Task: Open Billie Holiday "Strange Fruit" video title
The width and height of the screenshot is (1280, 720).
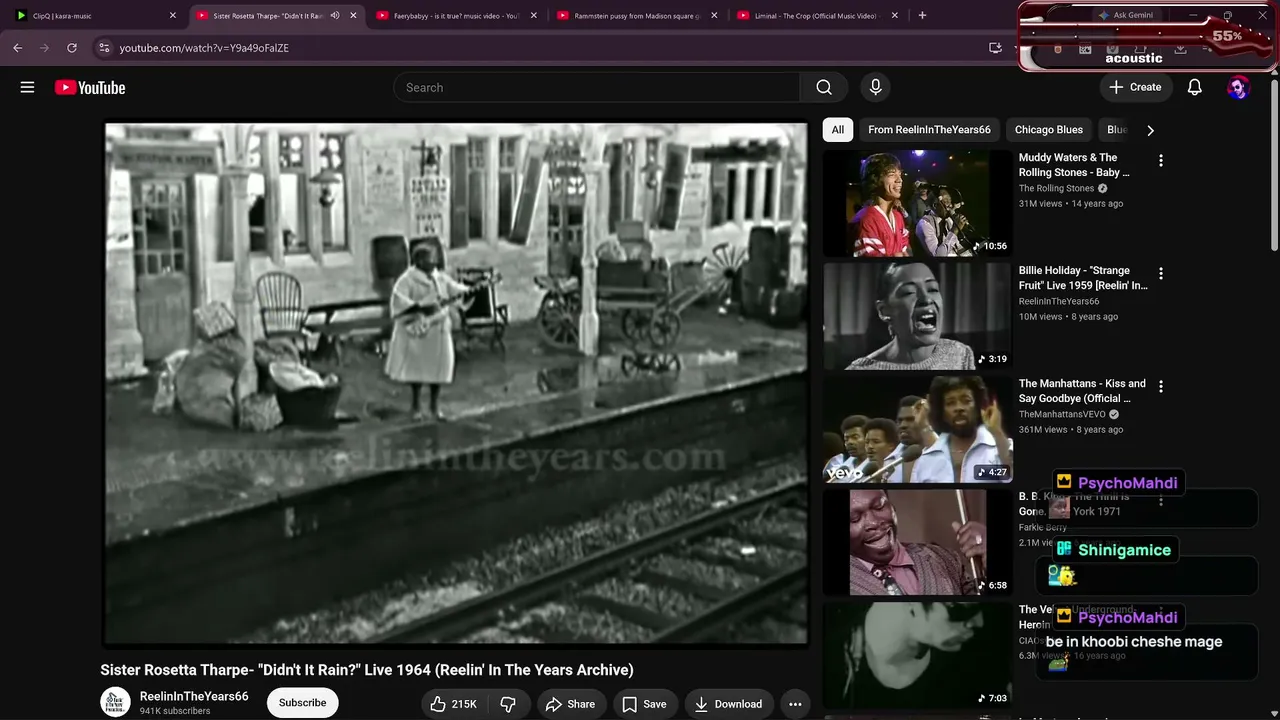Action: point(1083,278)
